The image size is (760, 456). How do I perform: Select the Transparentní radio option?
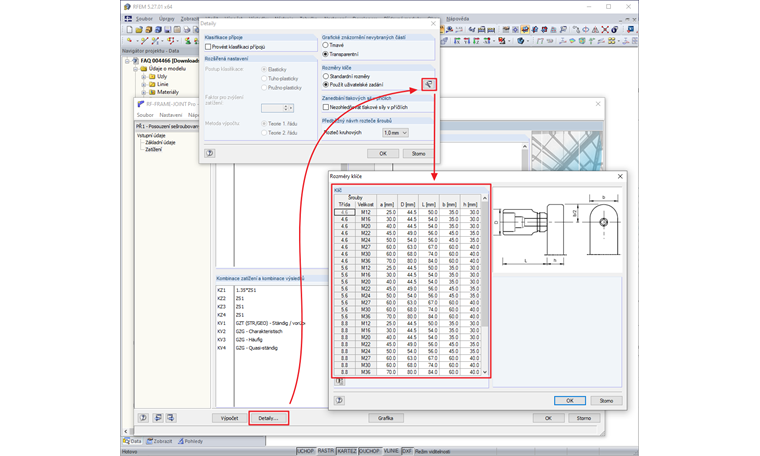tap(326, 54)
